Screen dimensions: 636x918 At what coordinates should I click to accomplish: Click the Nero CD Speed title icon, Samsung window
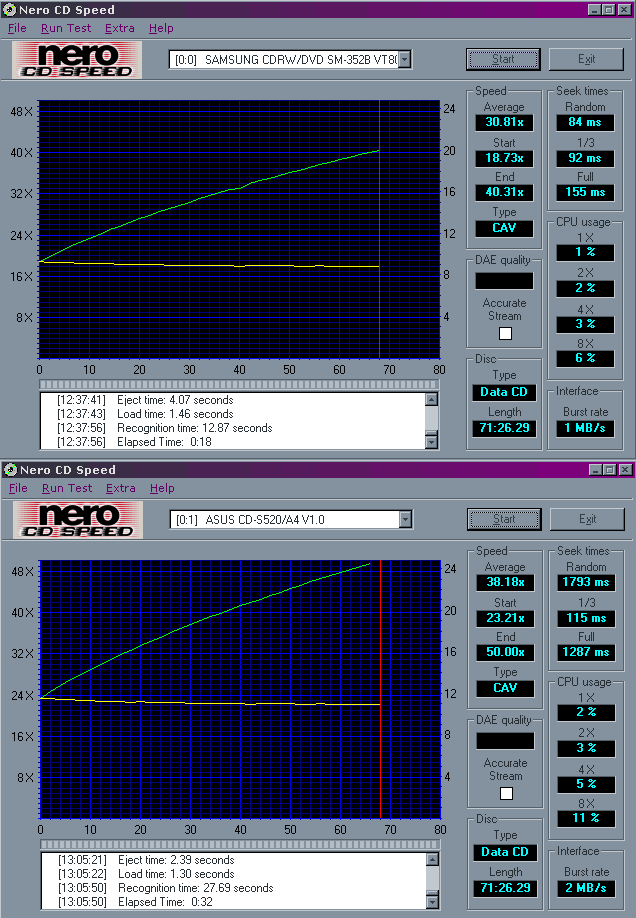pyautogui.click(x=9, y=10)
